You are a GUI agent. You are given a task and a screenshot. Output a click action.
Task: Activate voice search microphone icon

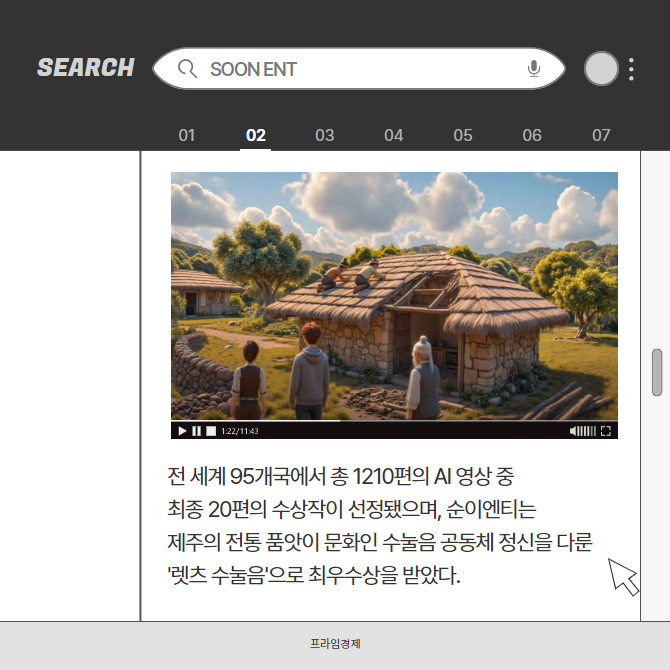coord(534,69)
